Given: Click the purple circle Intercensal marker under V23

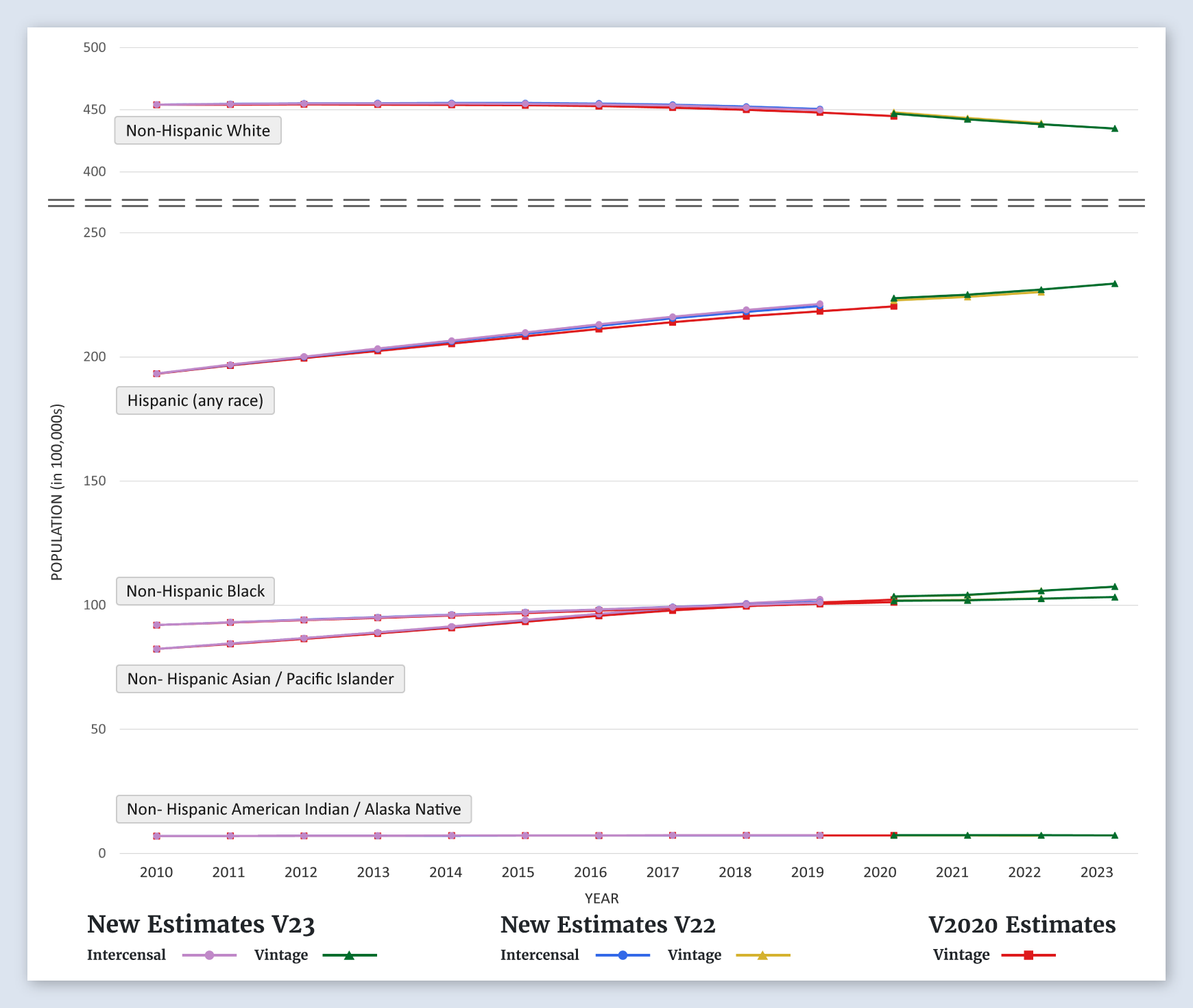Looking at the screenshot, I should 209,955.
